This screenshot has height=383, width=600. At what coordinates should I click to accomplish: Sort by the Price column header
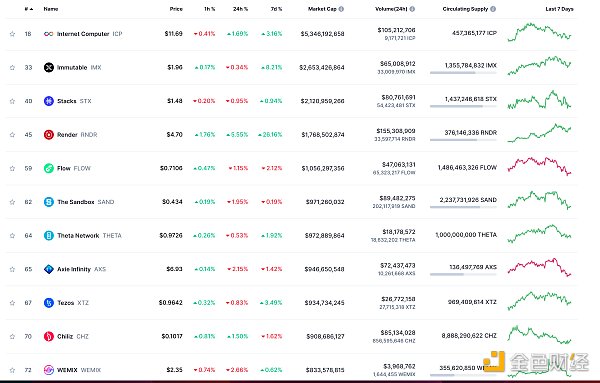coord(176,9)
